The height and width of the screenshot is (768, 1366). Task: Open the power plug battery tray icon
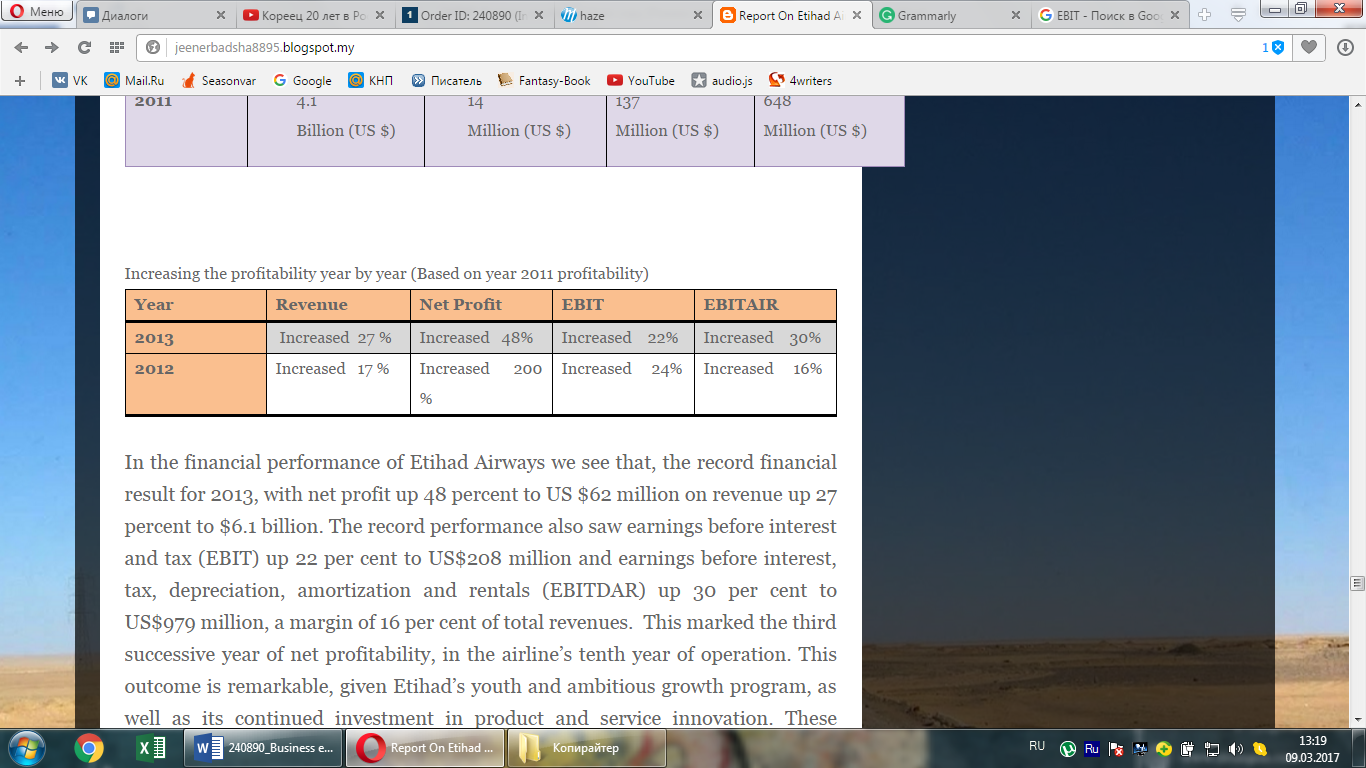tap(1187, 748)
